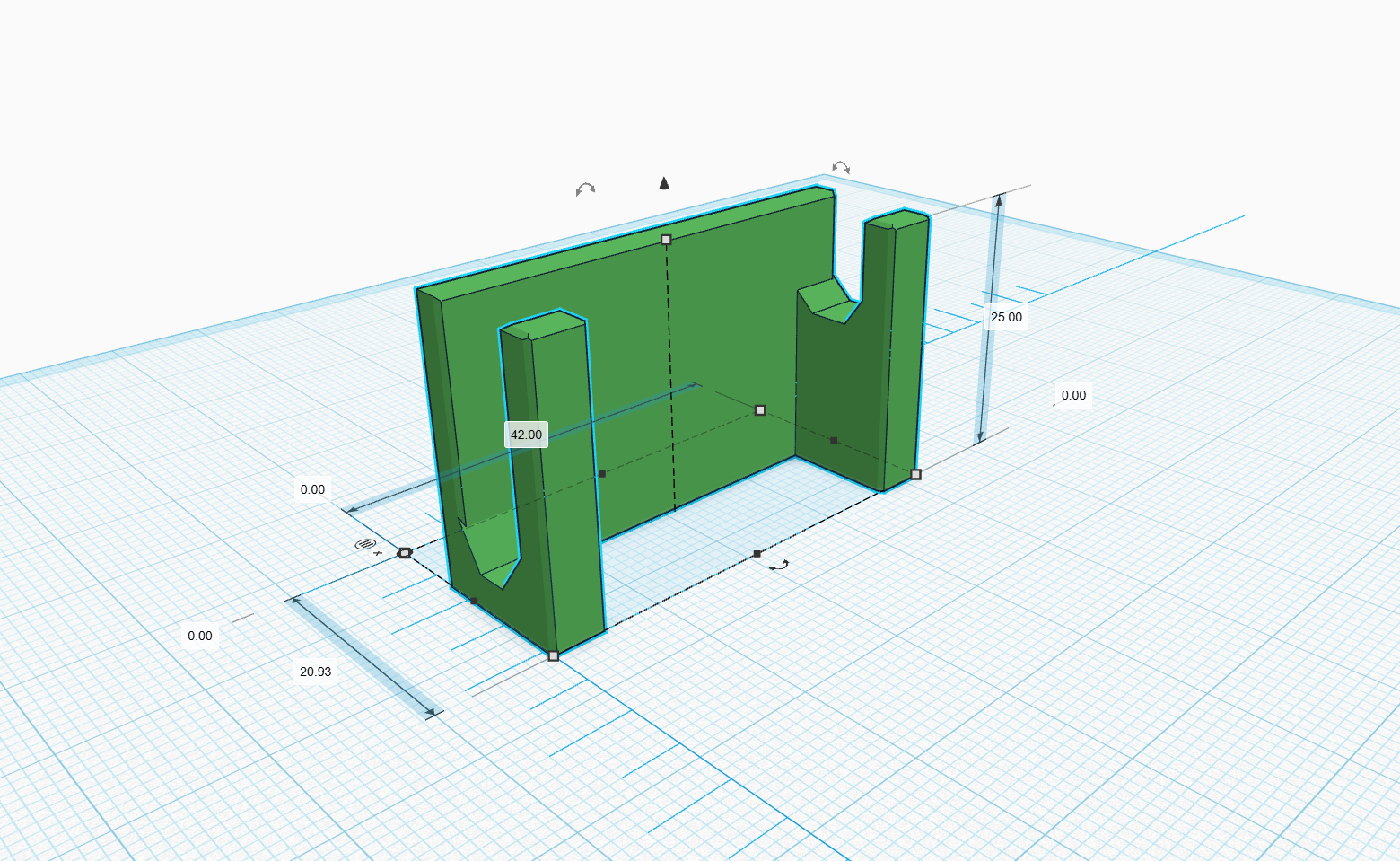The height and width of the screenshot is (861, 1400).
Task: Click the black midpoint handle seen through the left post
Action: pyautogui.click(x=602, y=474)
